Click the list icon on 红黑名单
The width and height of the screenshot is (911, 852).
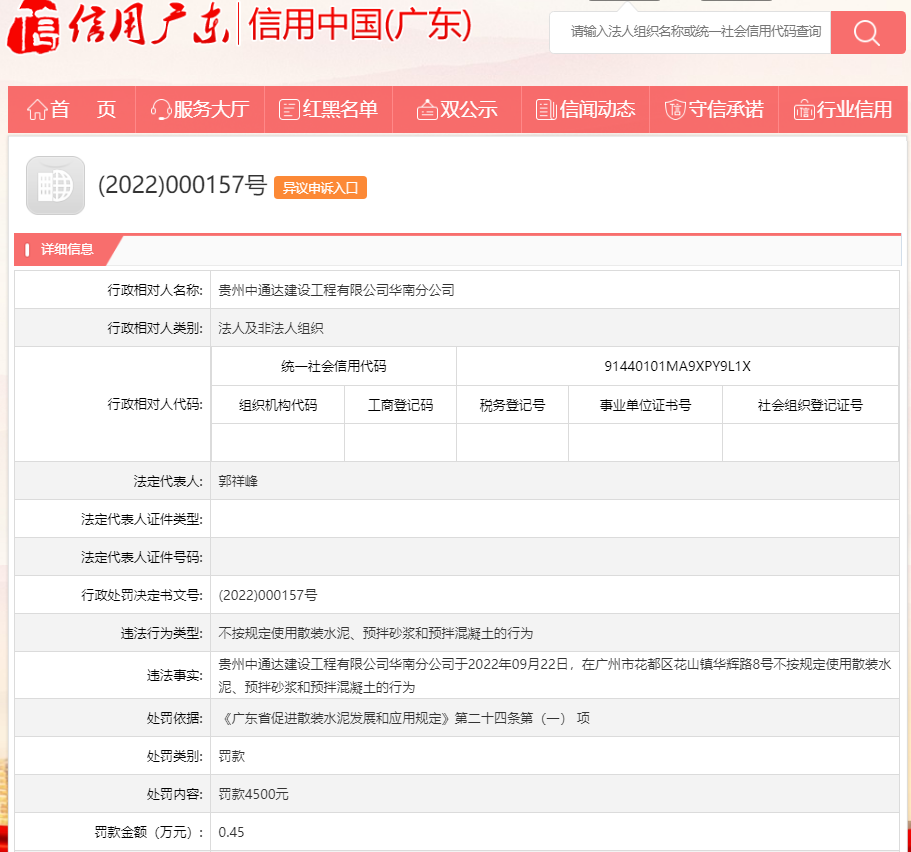[288, 109]
